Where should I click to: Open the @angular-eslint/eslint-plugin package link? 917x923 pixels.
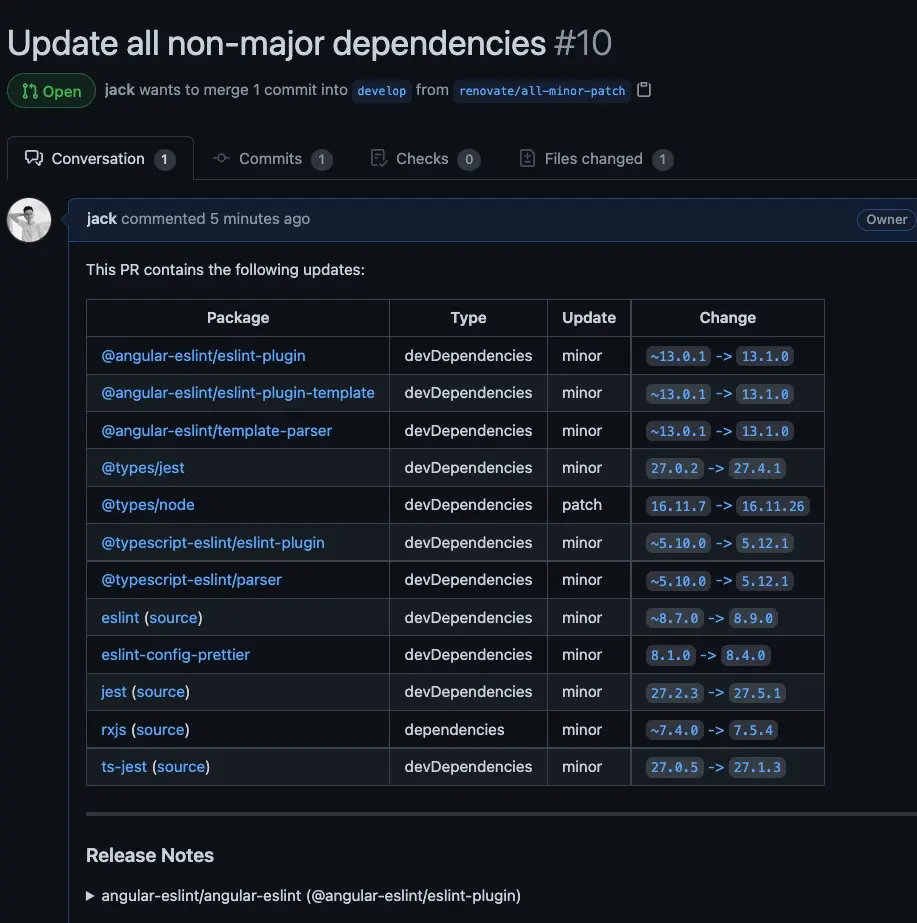point(203,356)
